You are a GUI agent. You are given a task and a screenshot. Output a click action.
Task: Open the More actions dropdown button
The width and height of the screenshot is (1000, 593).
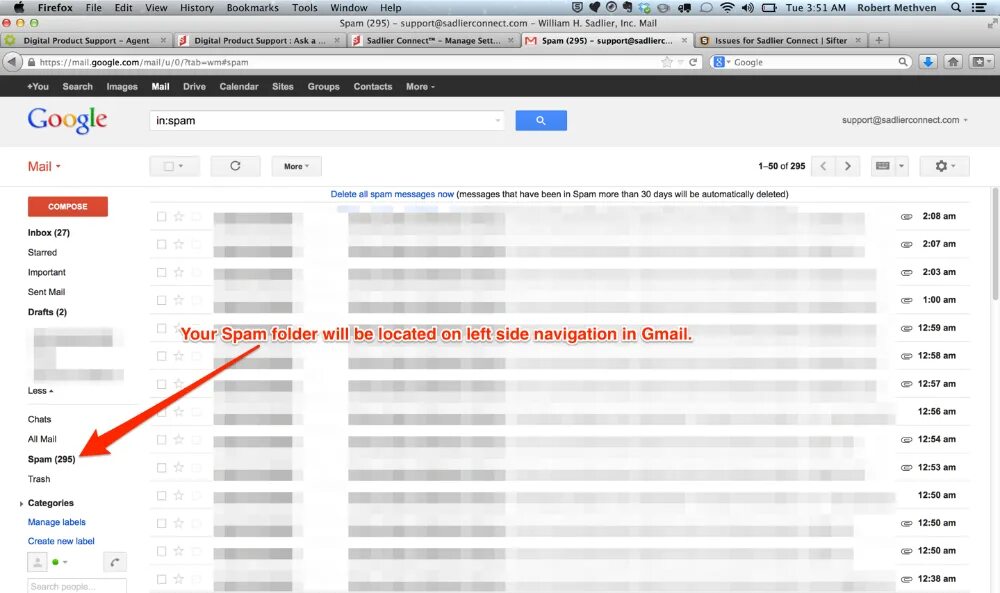[x=297, y=166]
